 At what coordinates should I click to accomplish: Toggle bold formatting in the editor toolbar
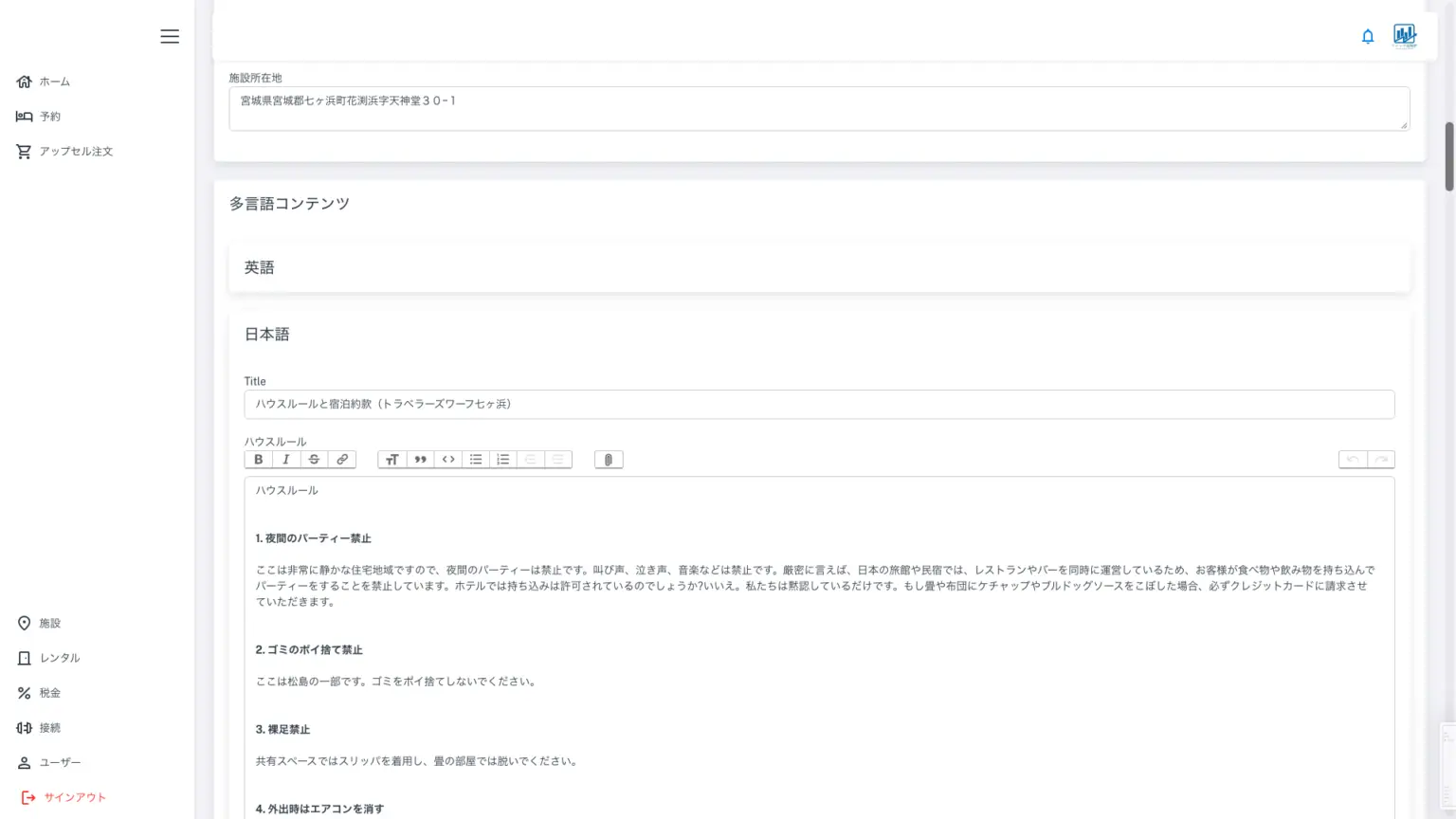coord(258,460)
